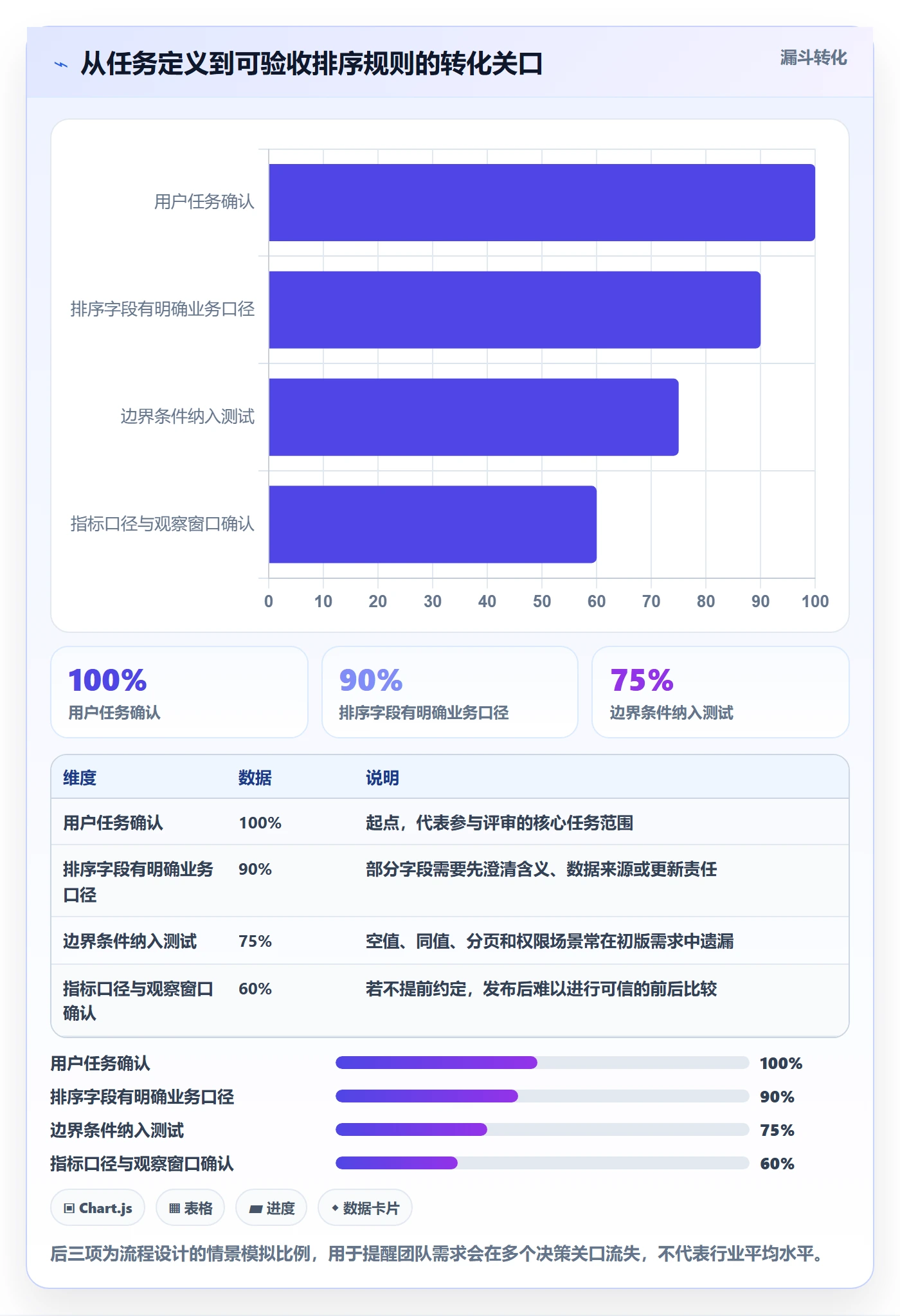The height and width of the screenshot is (1316, 900).
Task: Click the footnote starting 后三项为流程设计
Action: 437,1254
